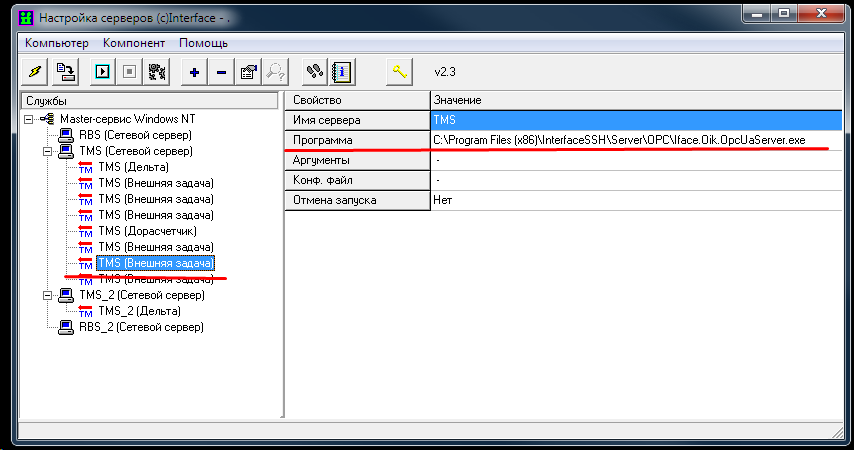Click the footprints trace icon

tap(314, 72)
